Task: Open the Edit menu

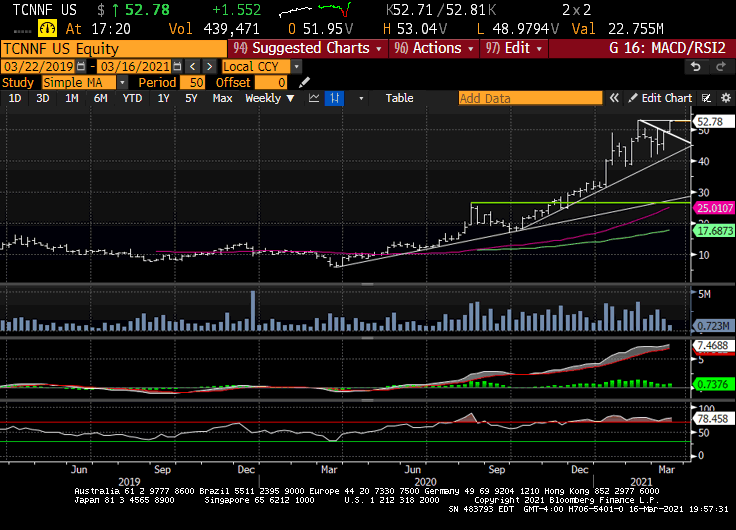Action: (x=514, y=48)
